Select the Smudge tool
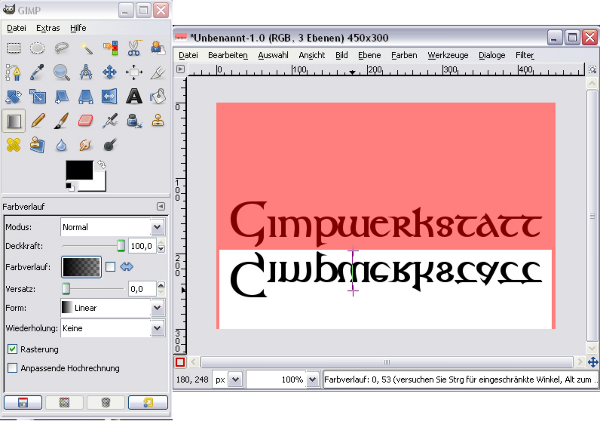This screenshot has width=600, height=421. pos(86,145)
